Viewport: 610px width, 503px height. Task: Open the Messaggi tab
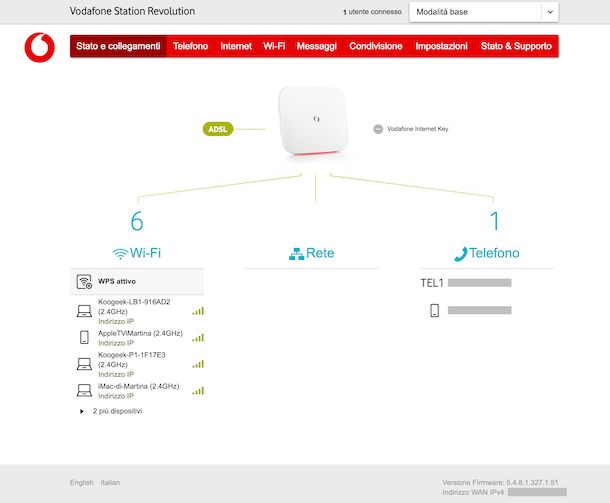tap(316, 46)
